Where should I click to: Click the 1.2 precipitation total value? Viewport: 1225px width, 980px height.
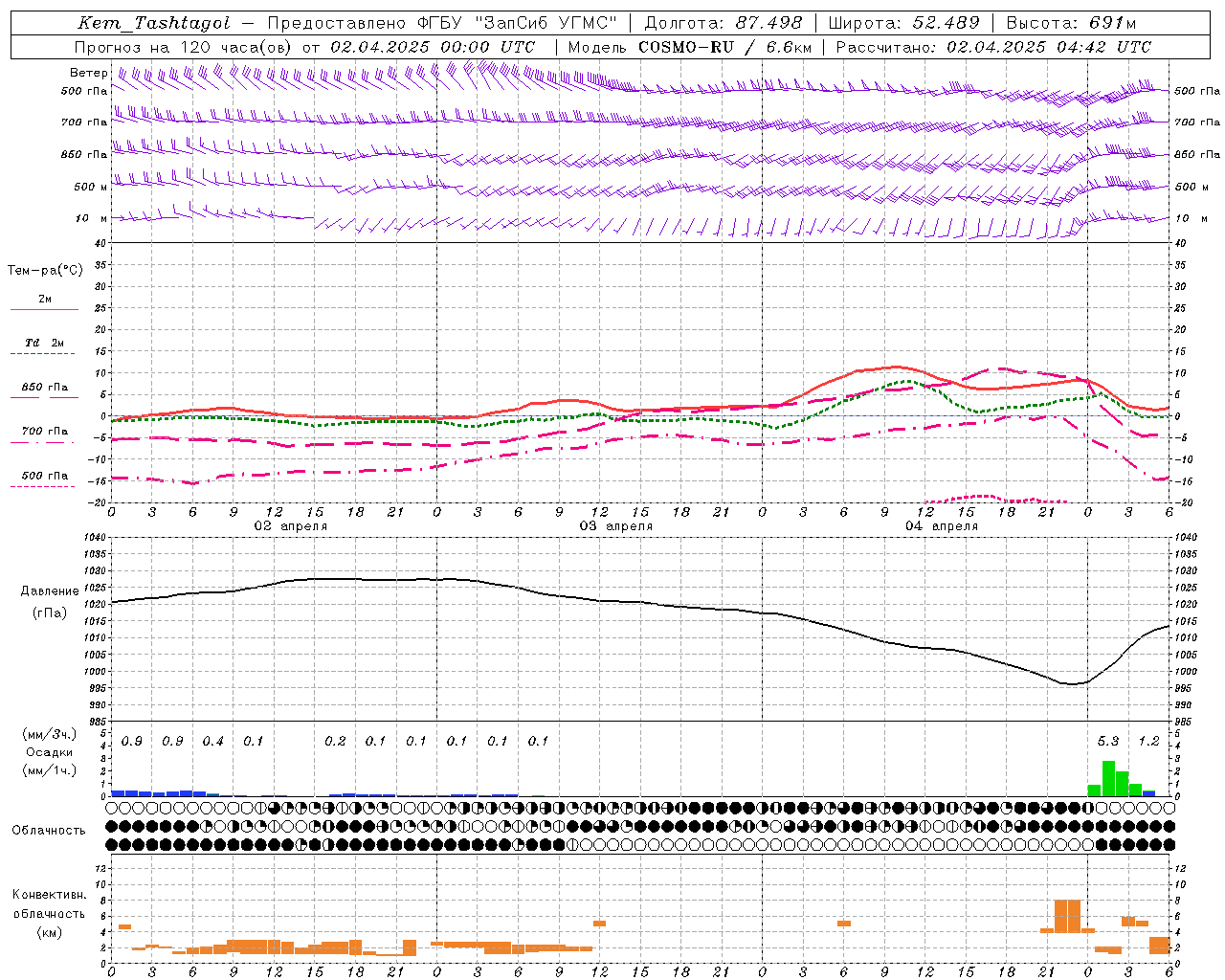pos(1148,741)
